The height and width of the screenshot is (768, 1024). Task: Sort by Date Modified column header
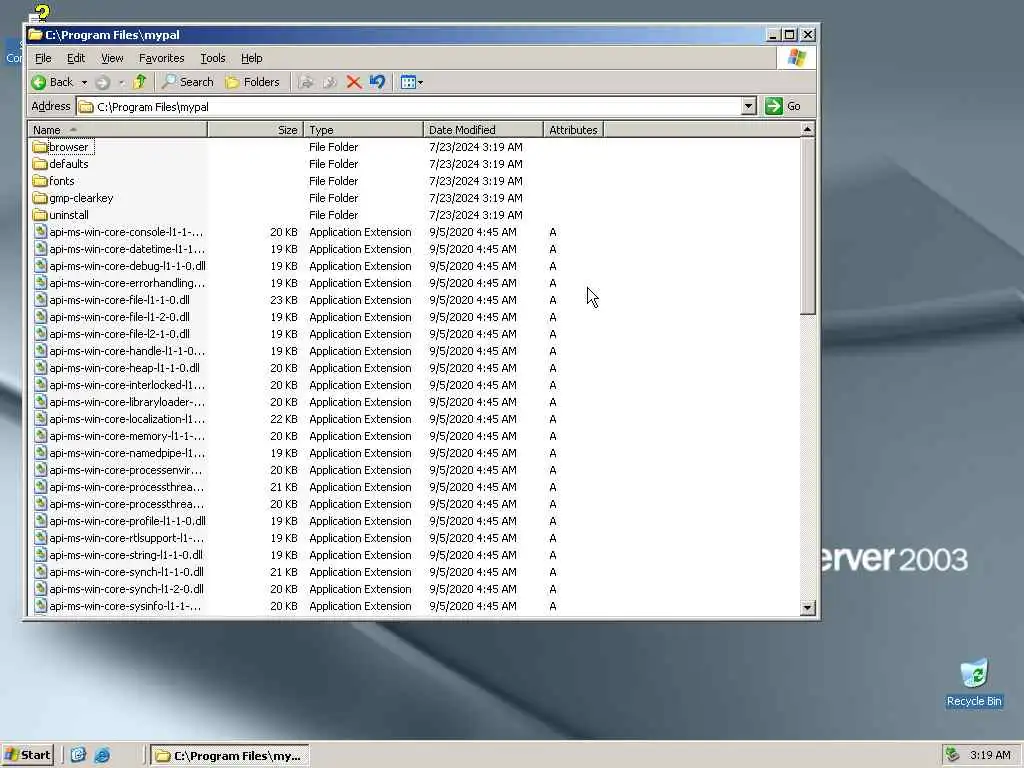point(483,130)
